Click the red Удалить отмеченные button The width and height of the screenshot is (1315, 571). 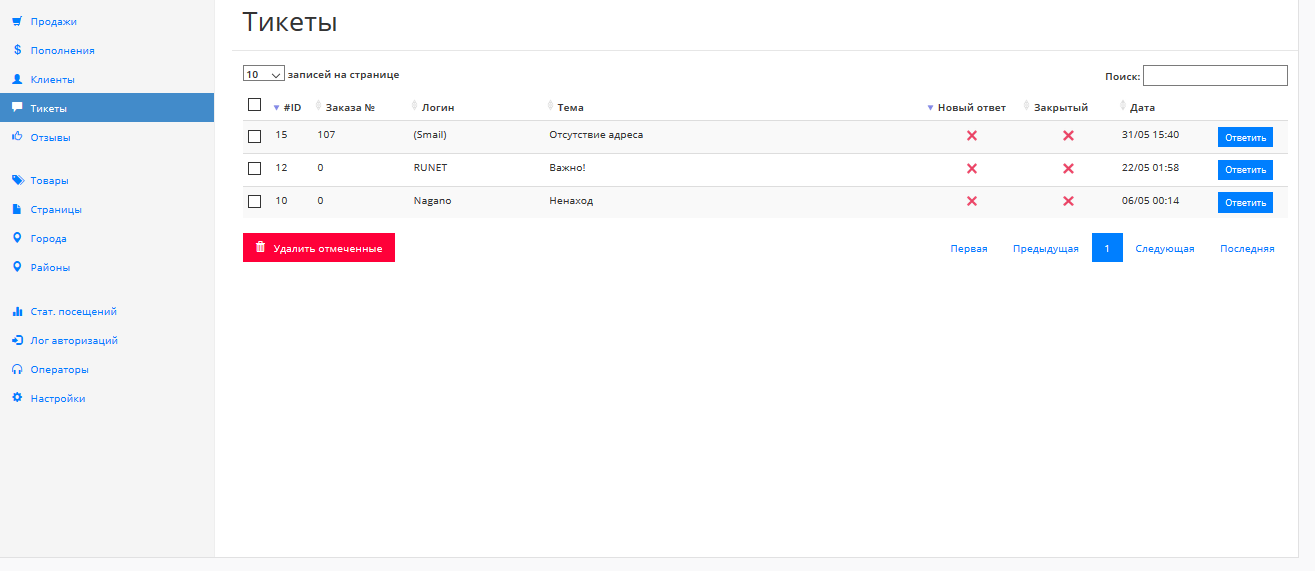319,248
